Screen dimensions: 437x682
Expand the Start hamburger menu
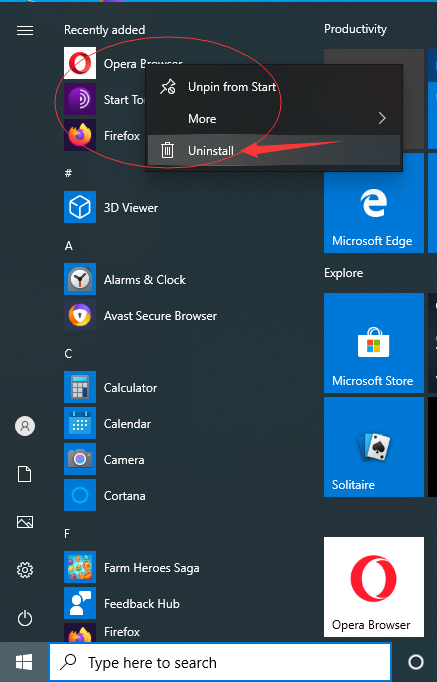(x=25, y=30)
